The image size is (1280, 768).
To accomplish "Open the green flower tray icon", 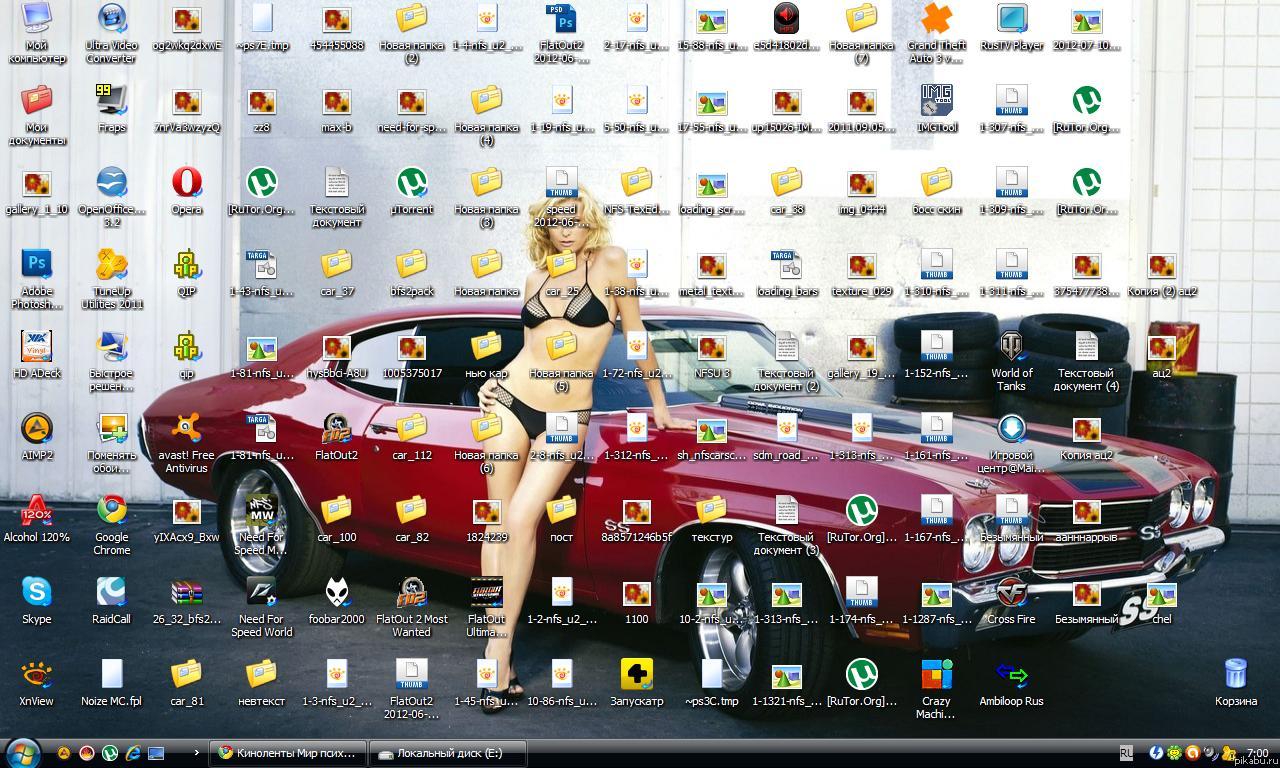I will click(x=1174, y=753).
